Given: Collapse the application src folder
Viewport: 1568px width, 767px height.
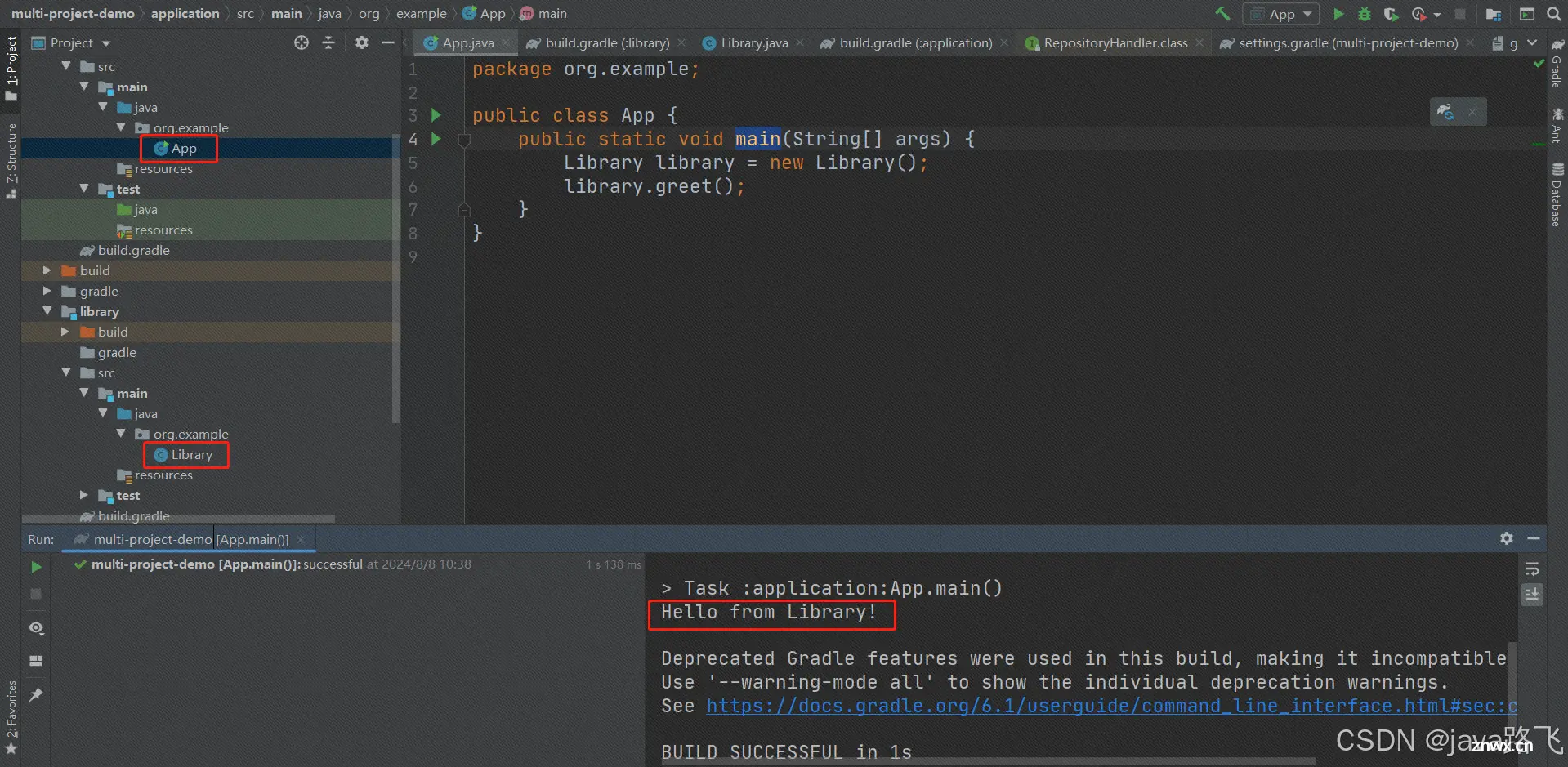Looking at the screenshot, I should click(66, 65).
